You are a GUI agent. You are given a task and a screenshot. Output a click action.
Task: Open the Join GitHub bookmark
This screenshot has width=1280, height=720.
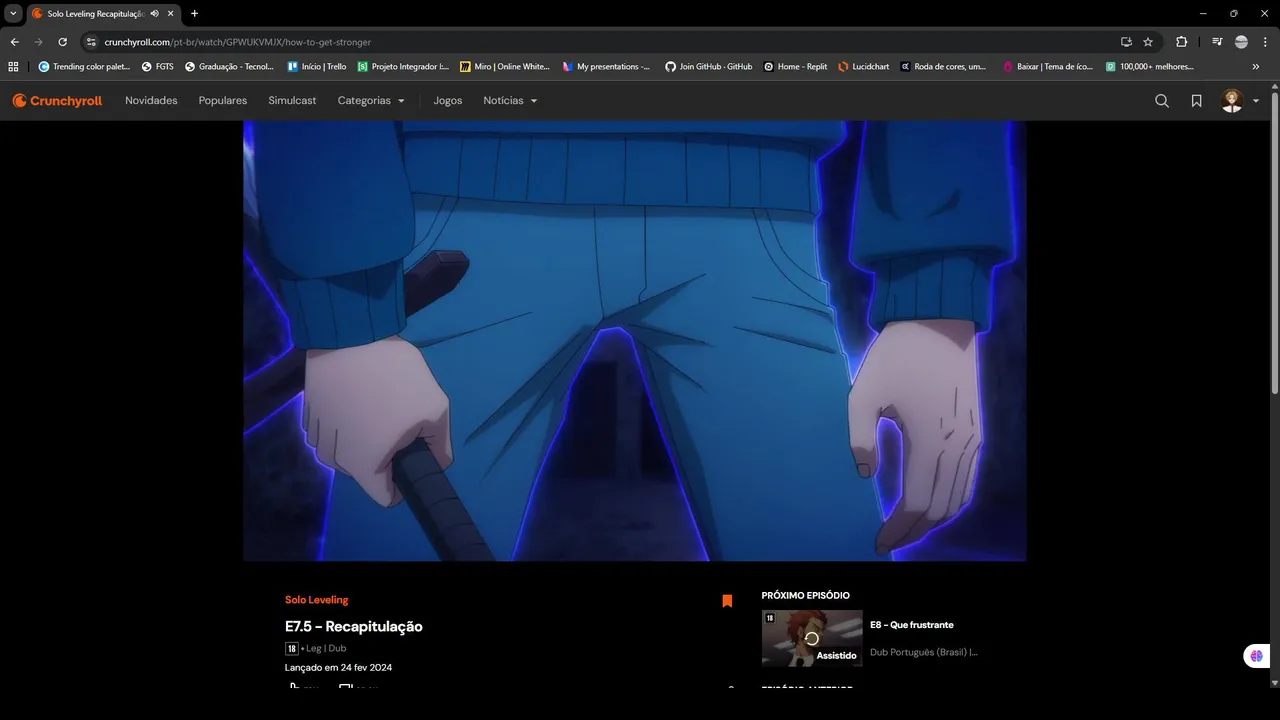point(709,67)
